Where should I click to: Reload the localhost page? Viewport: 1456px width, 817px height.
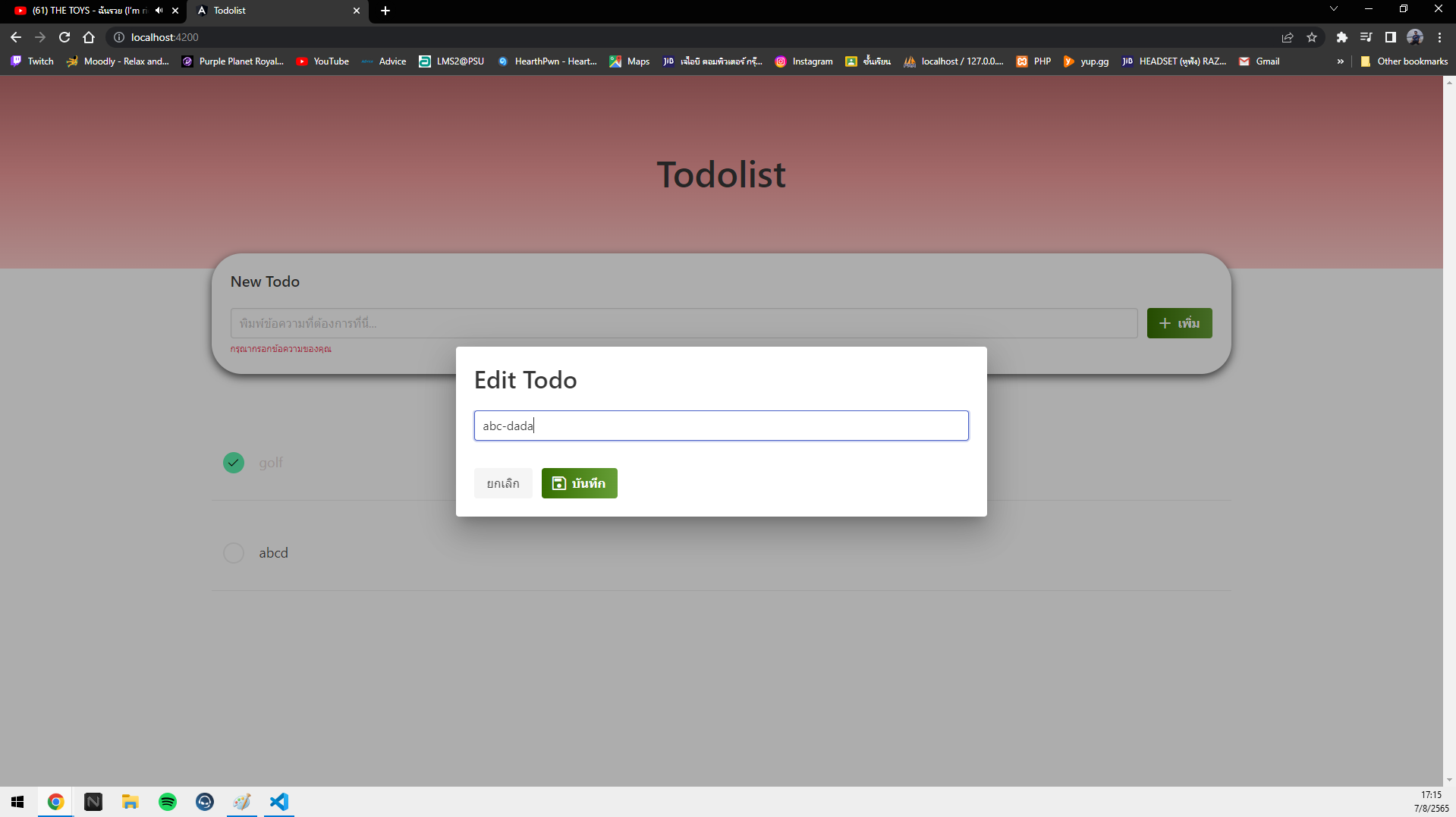coord(64,37)
